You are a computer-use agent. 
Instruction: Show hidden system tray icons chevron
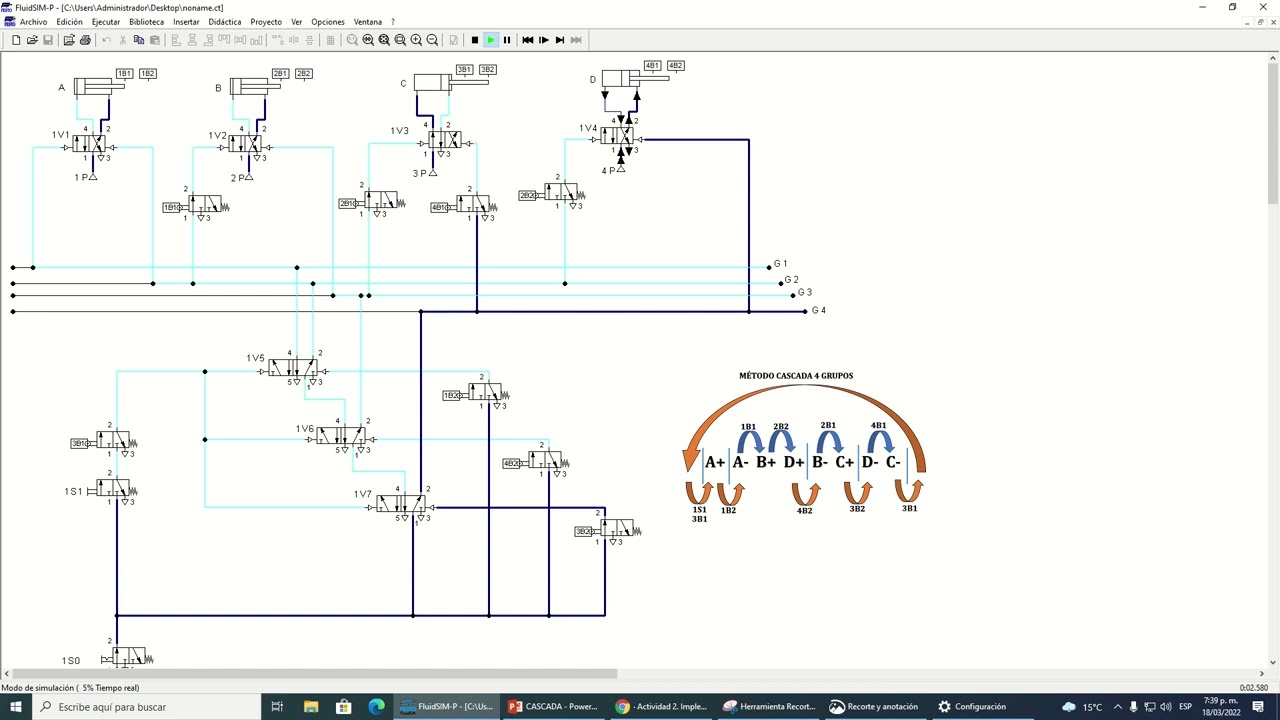click(1118, 706)
